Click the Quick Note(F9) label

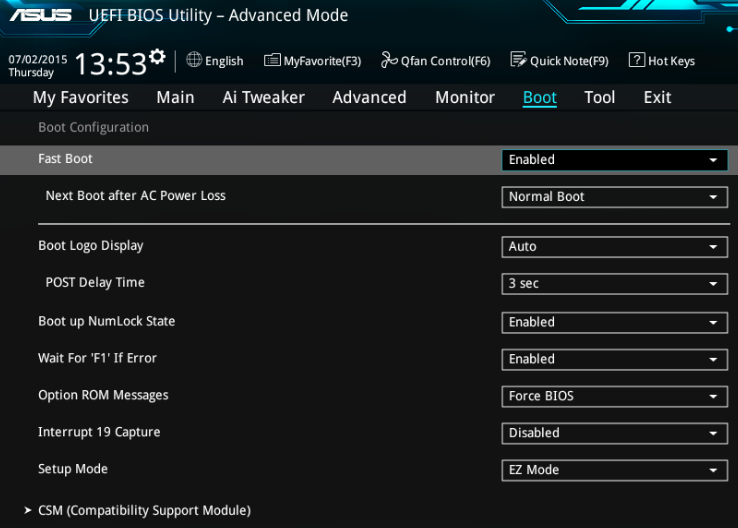pos(569,61)
